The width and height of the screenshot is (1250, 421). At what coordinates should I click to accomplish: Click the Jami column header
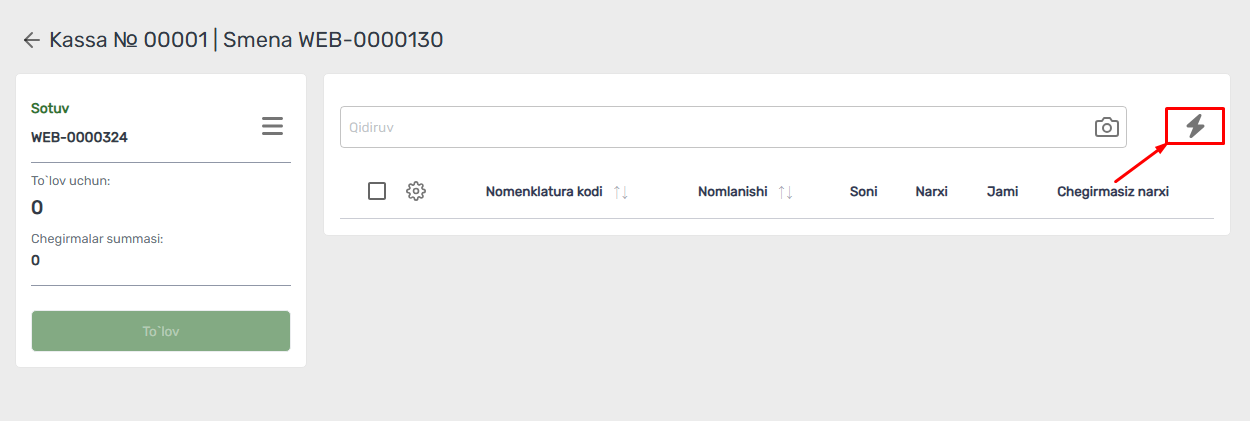click(x=1002, y=192)
